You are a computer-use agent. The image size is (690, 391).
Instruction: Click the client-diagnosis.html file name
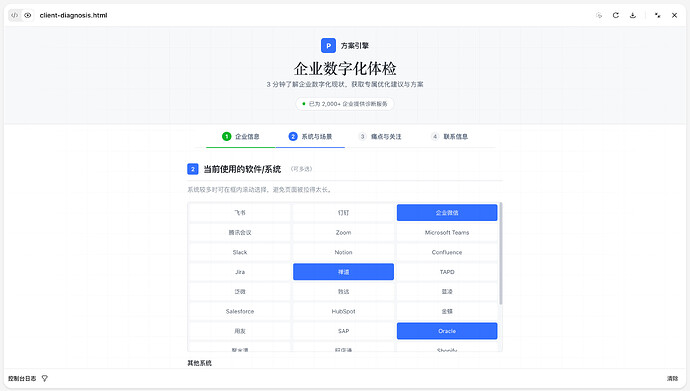coord(73,15)
